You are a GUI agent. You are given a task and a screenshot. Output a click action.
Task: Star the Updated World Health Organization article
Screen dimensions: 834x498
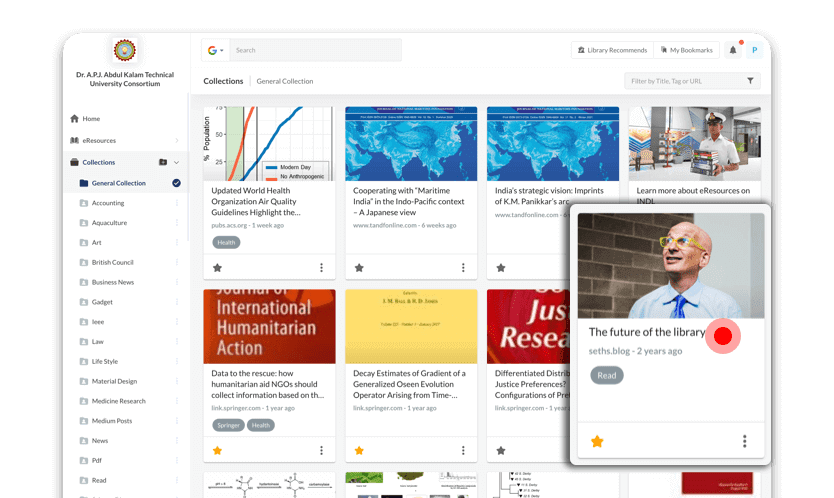pyautogui.click(x=217, y=268)
